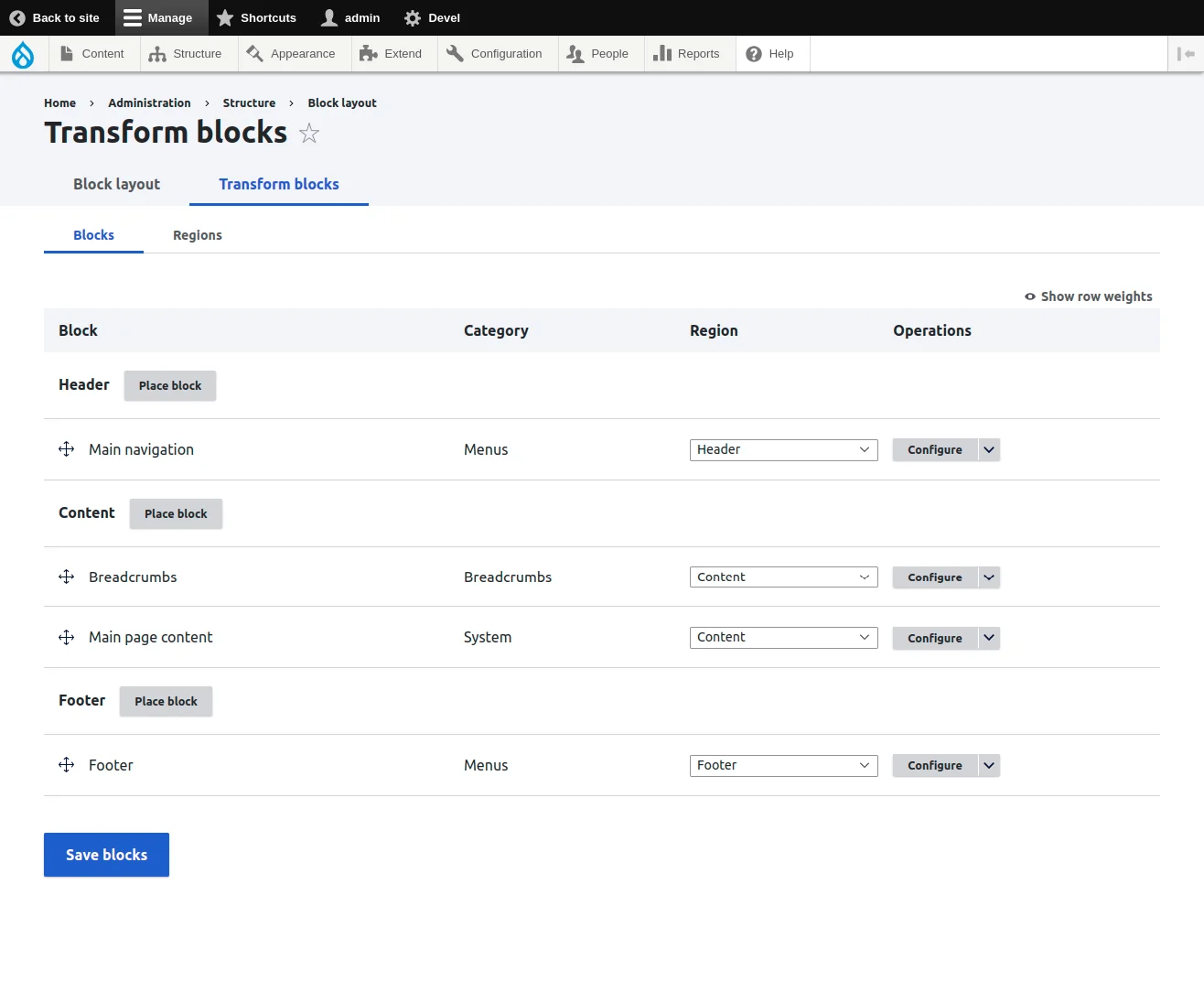
Task: Open Reports via its bar-chart icon
Action: [x=661, y=53]
